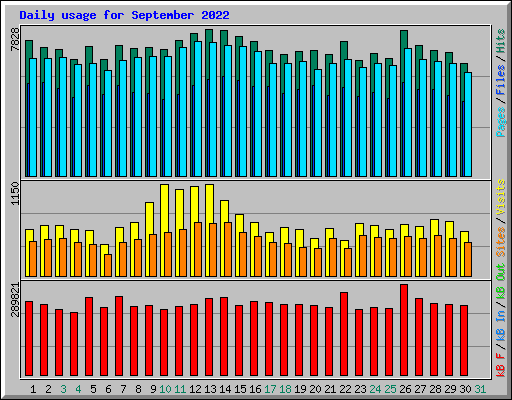Click day label 22 on the x-axis
The image size is (512, 400).
[x=345, y=389]
